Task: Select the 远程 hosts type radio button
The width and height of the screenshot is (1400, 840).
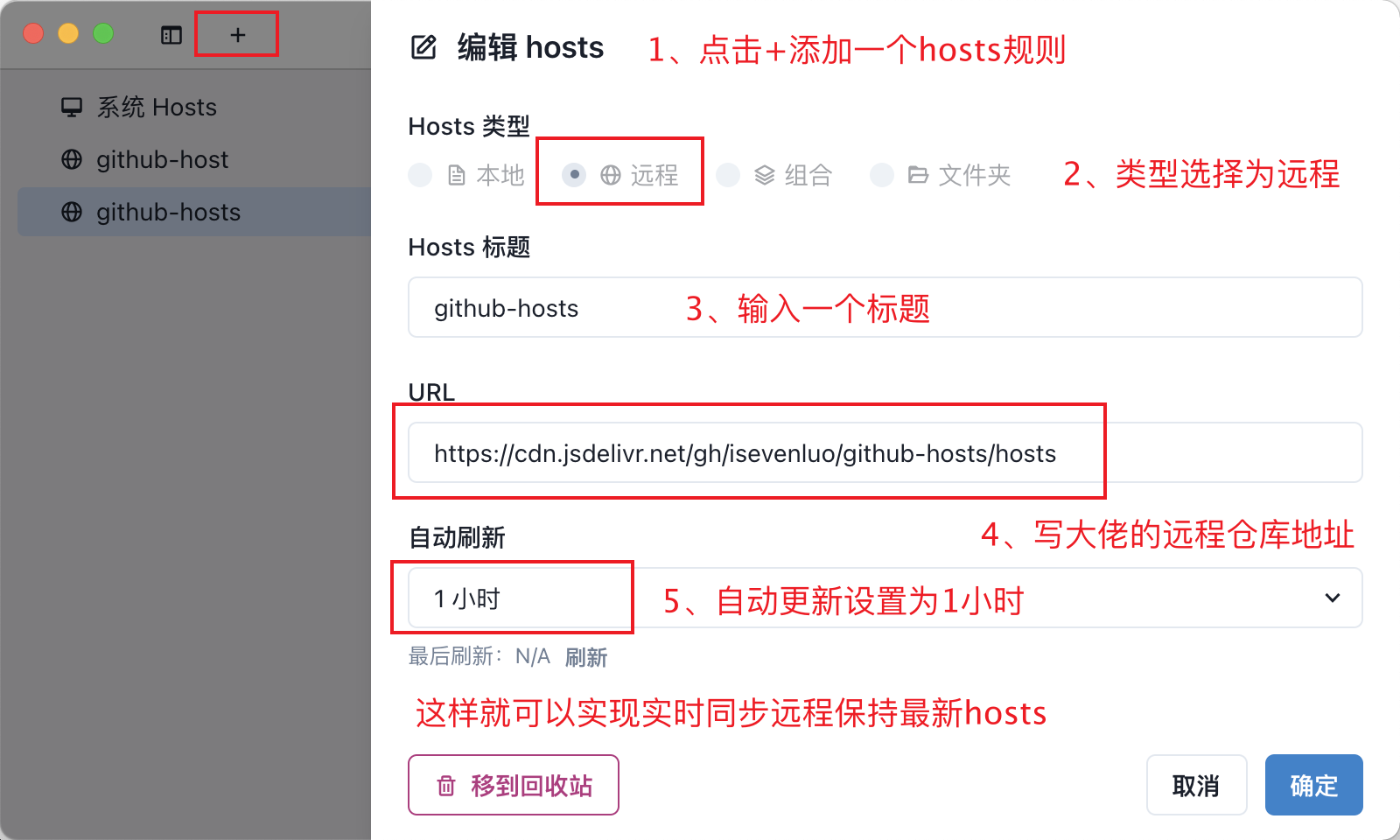Action: pyautogui.click(x=574, y=175)
